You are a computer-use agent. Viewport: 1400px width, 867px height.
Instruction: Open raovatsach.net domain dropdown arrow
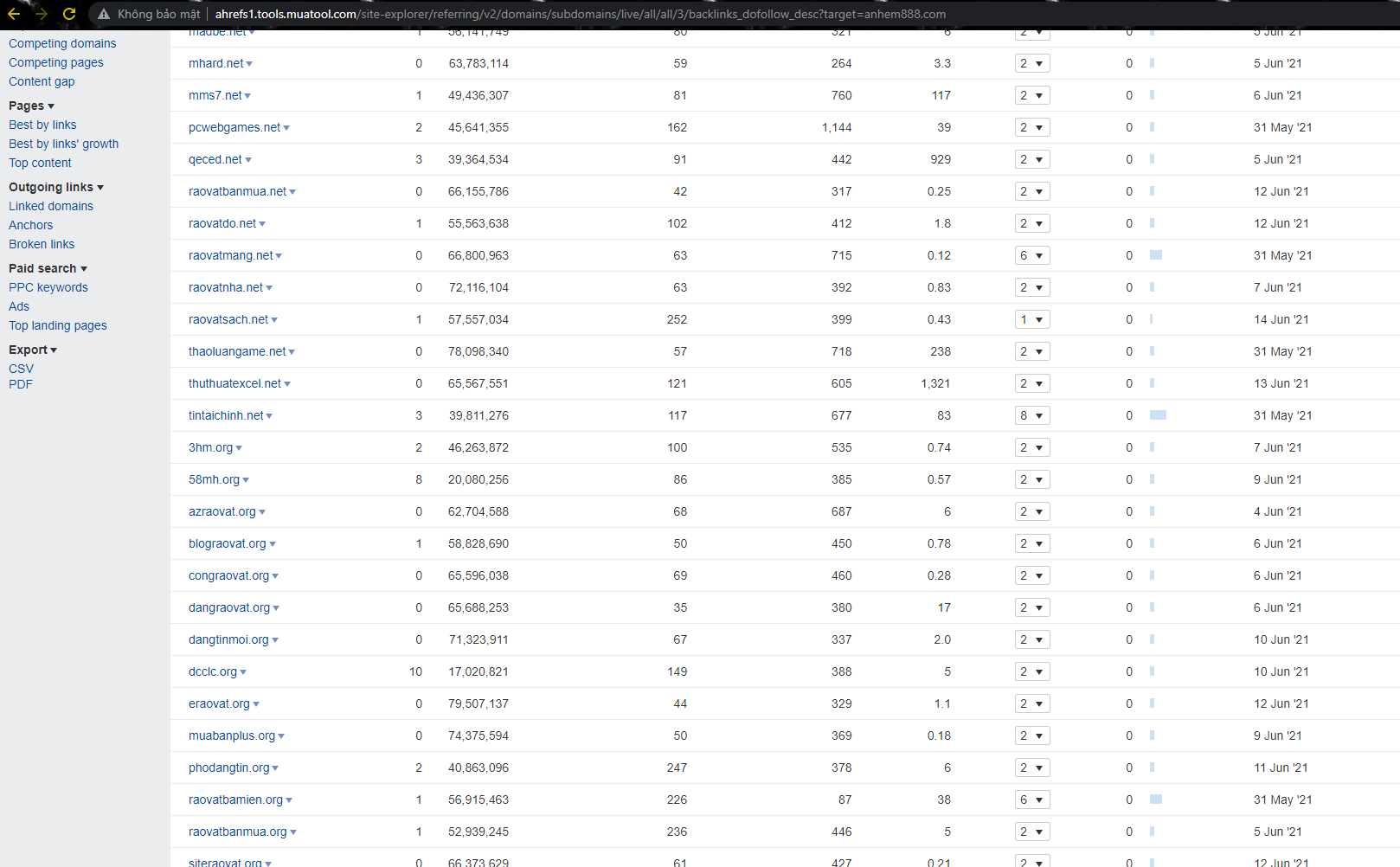tap(274, 320)
